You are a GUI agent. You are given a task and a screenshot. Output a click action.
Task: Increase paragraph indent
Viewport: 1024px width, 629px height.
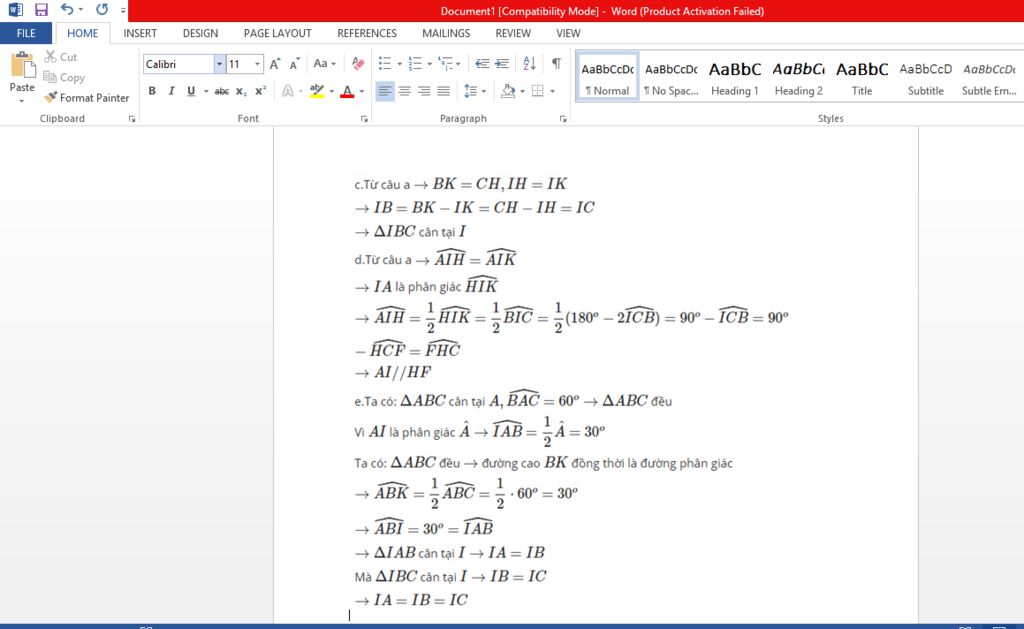502,63
